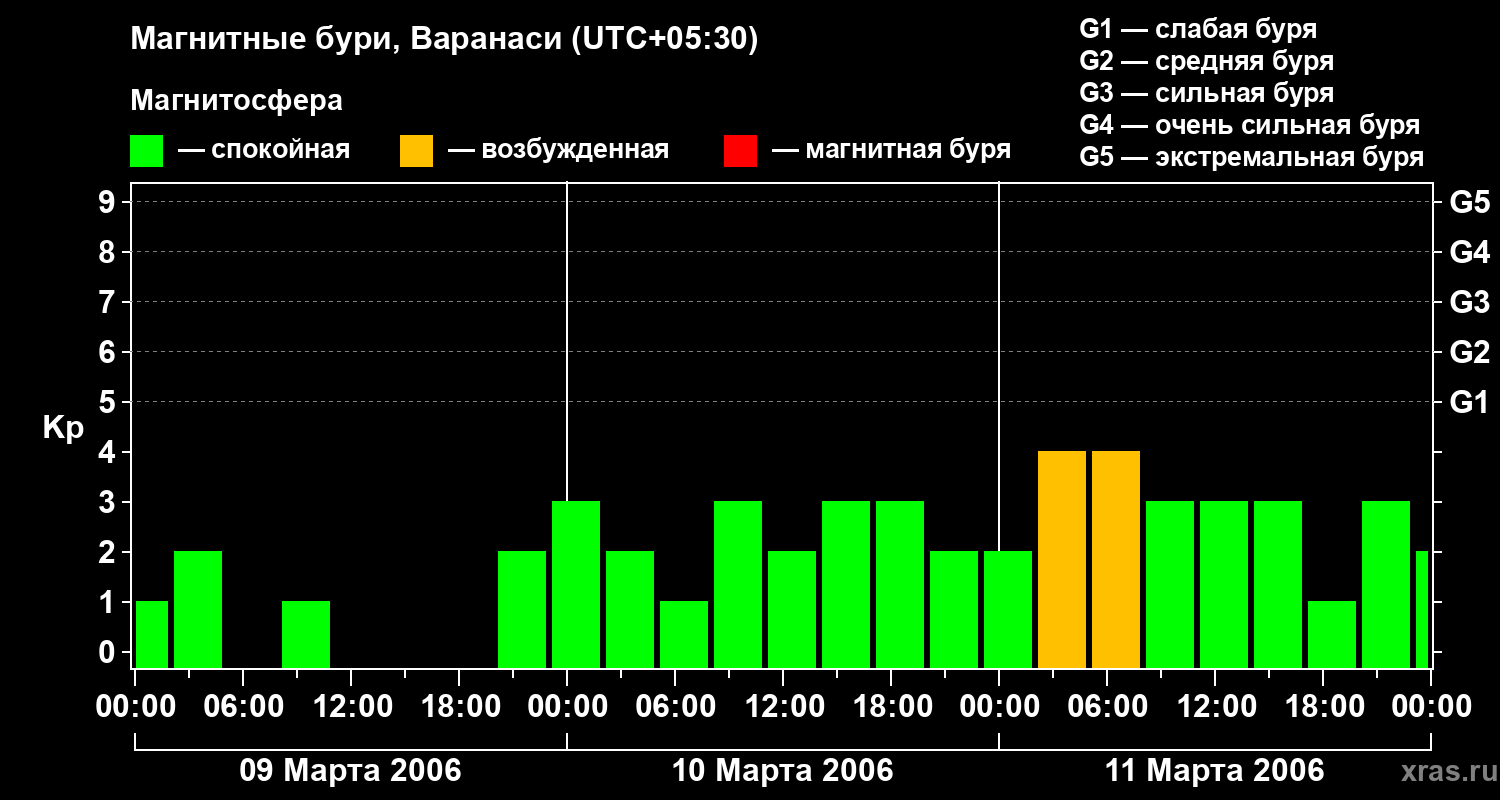The height and width of the screenshot is (800, 1500).
Task: Click the red 'магнитная буря' legend swatch
Action: pyautogui.click(x=740, y=151)
